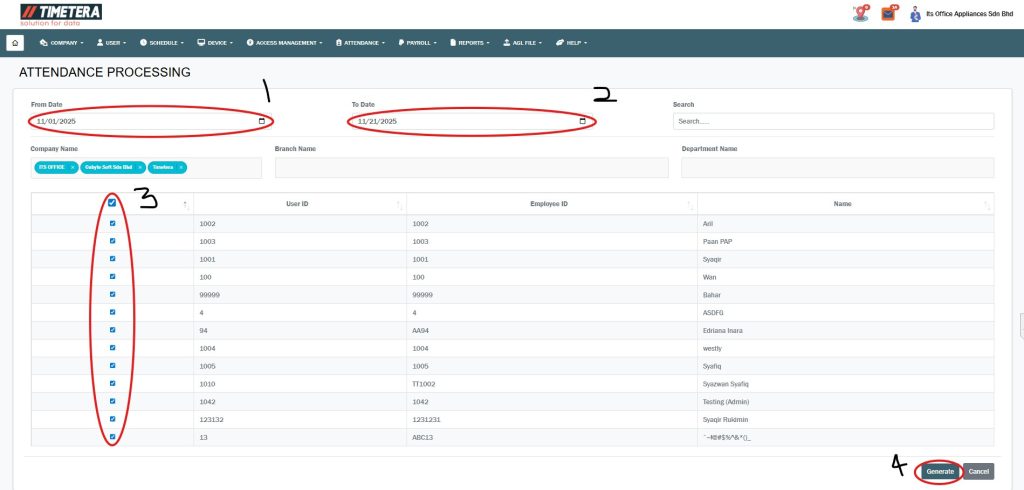
Task: Open the mail notifications icon
Action: pyautogui.click(x=888, y=14)
